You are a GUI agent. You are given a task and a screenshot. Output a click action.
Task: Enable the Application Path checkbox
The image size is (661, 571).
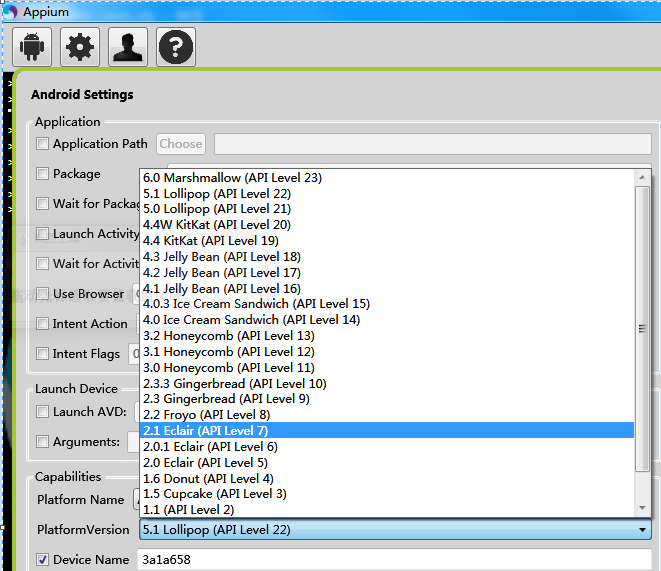[42, 144]
